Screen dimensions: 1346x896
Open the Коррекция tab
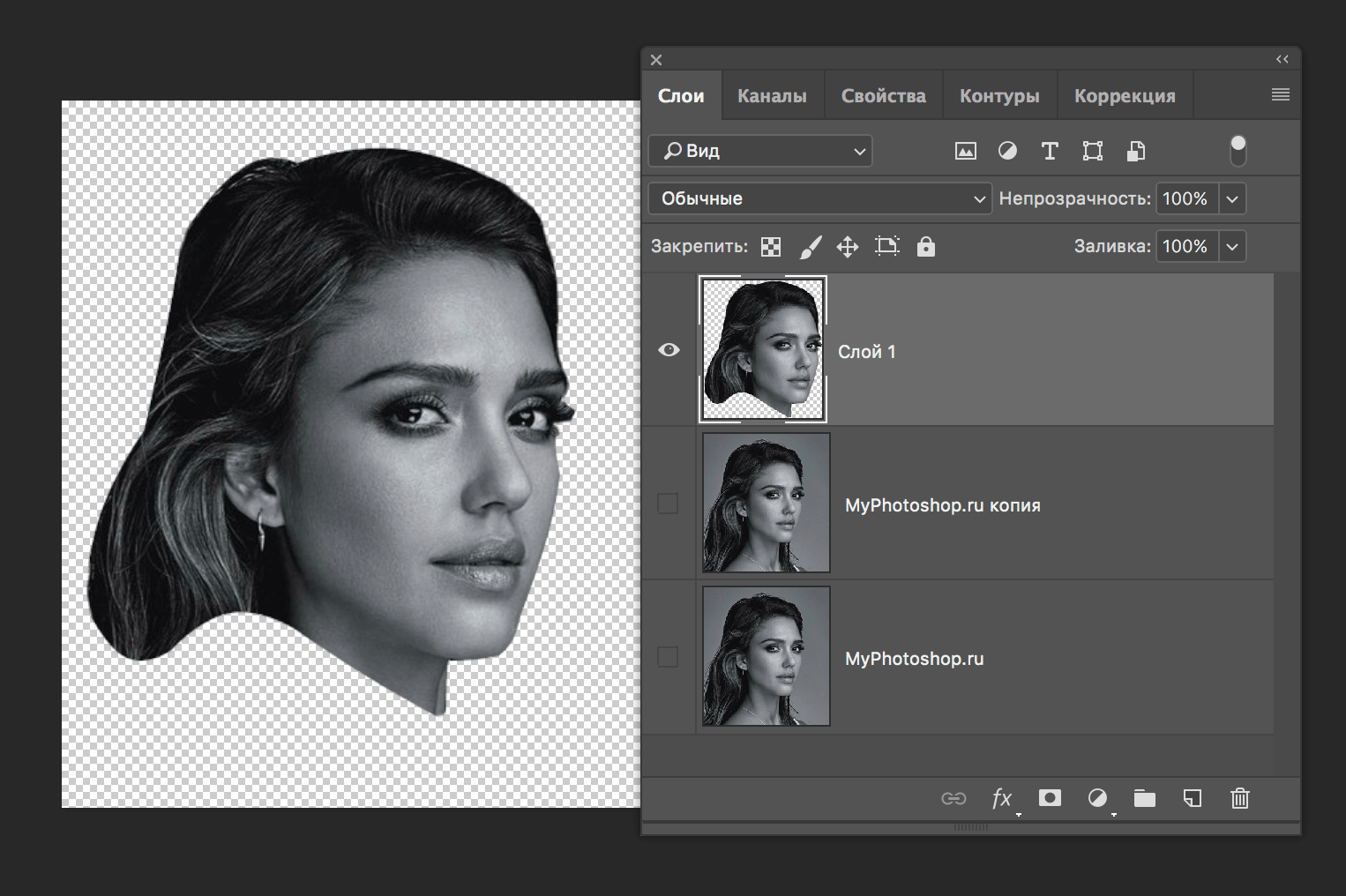[1125, 96]
